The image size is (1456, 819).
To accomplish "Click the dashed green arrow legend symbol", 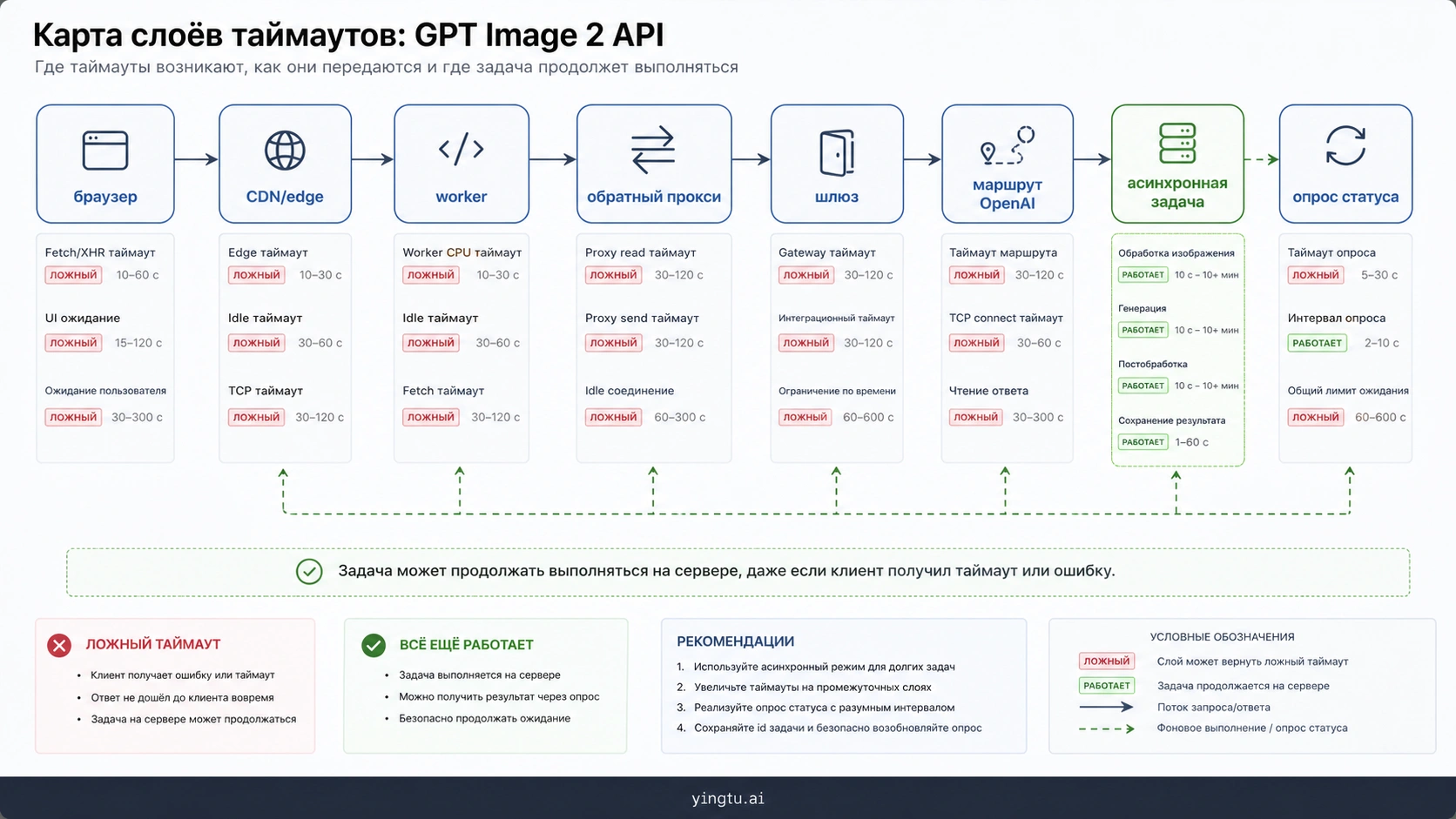I will click(1106, 728).
